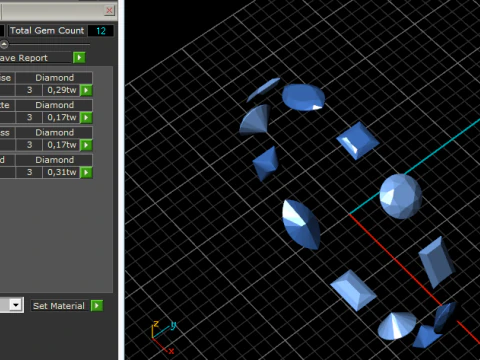Viewport: 480px width, 360px height.
Task: Click the green arrow next to Set Material
Action: pos(97,306)
